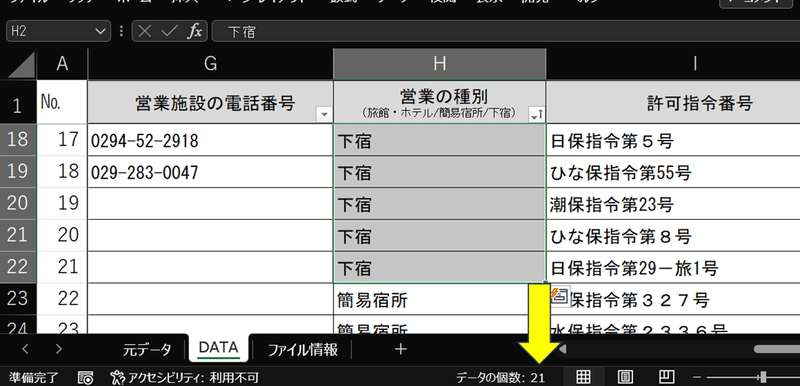Image resolution: width=800 pixels, height=386 pixels.
Task: Click the zoom slider handle
Action: pos(763,377)
